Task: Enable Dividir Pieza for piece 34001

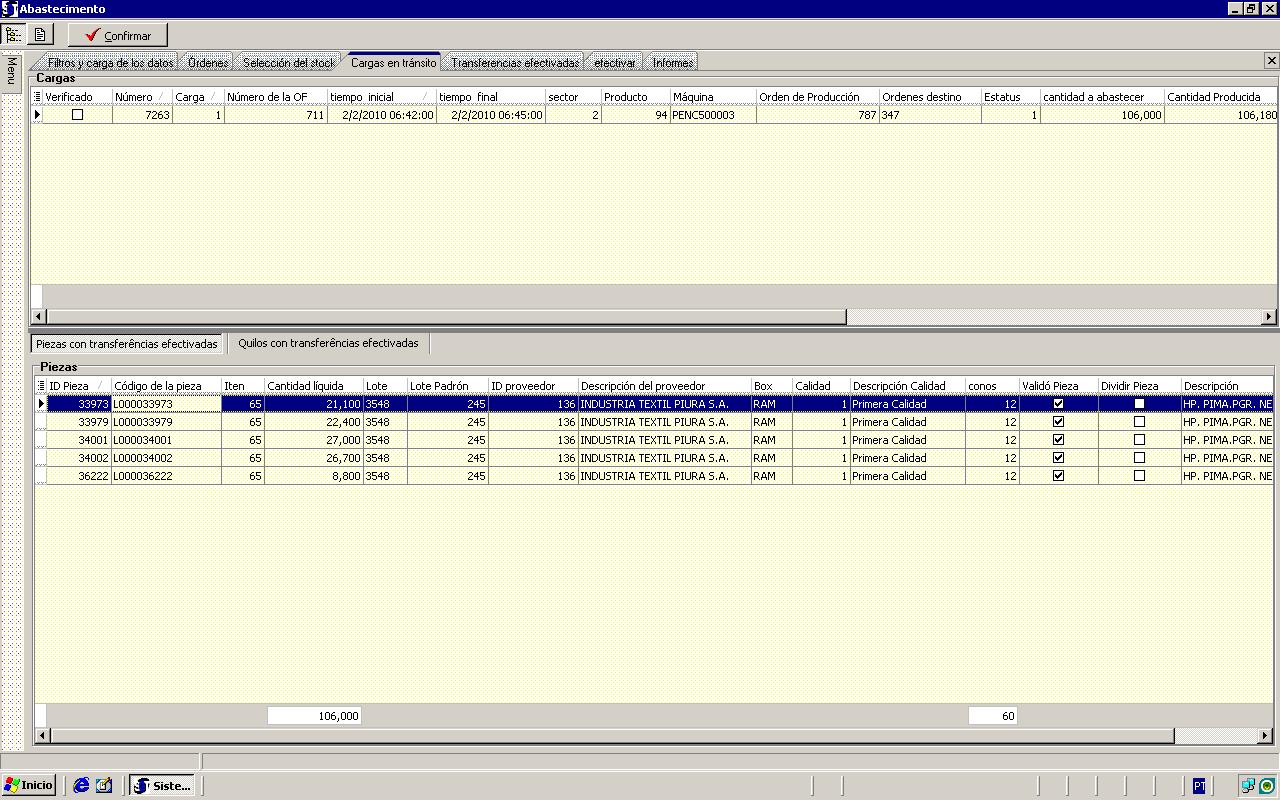Action: coord(1139,440)
